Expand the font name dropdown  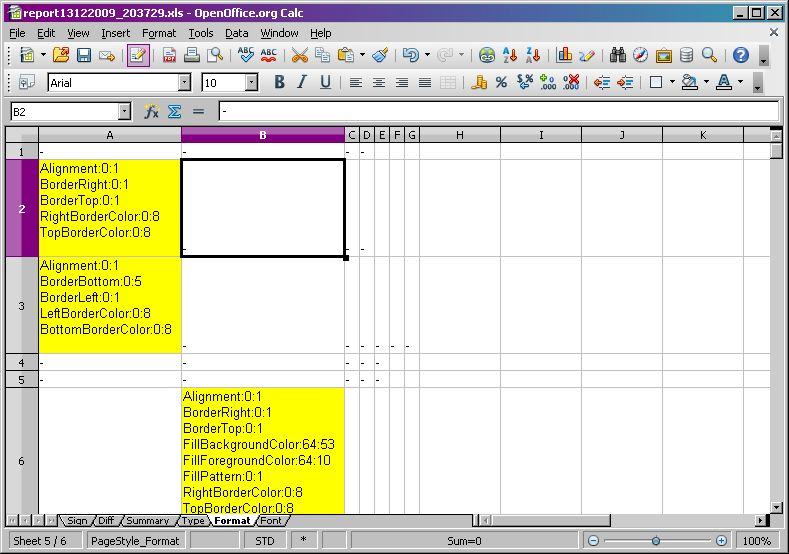click(x=184, y=83)
